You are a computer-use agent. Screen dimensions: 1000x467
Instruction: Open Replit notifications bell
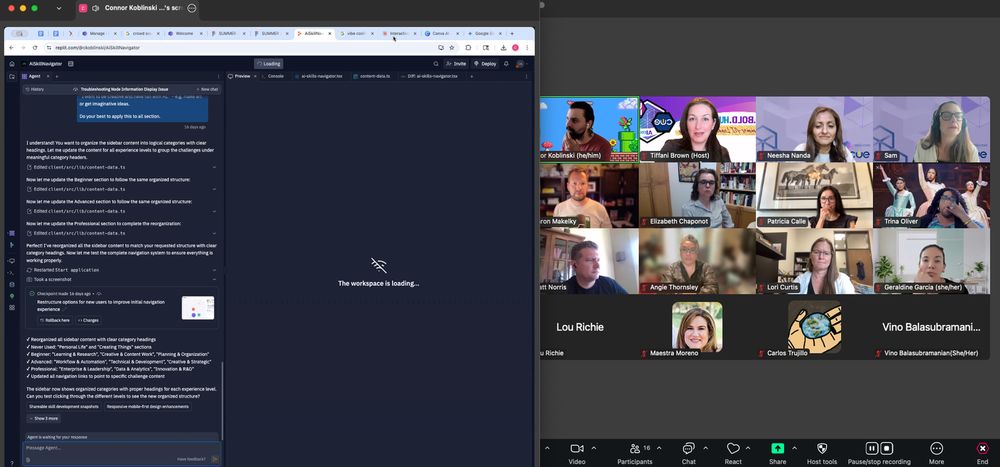[506, 64]
